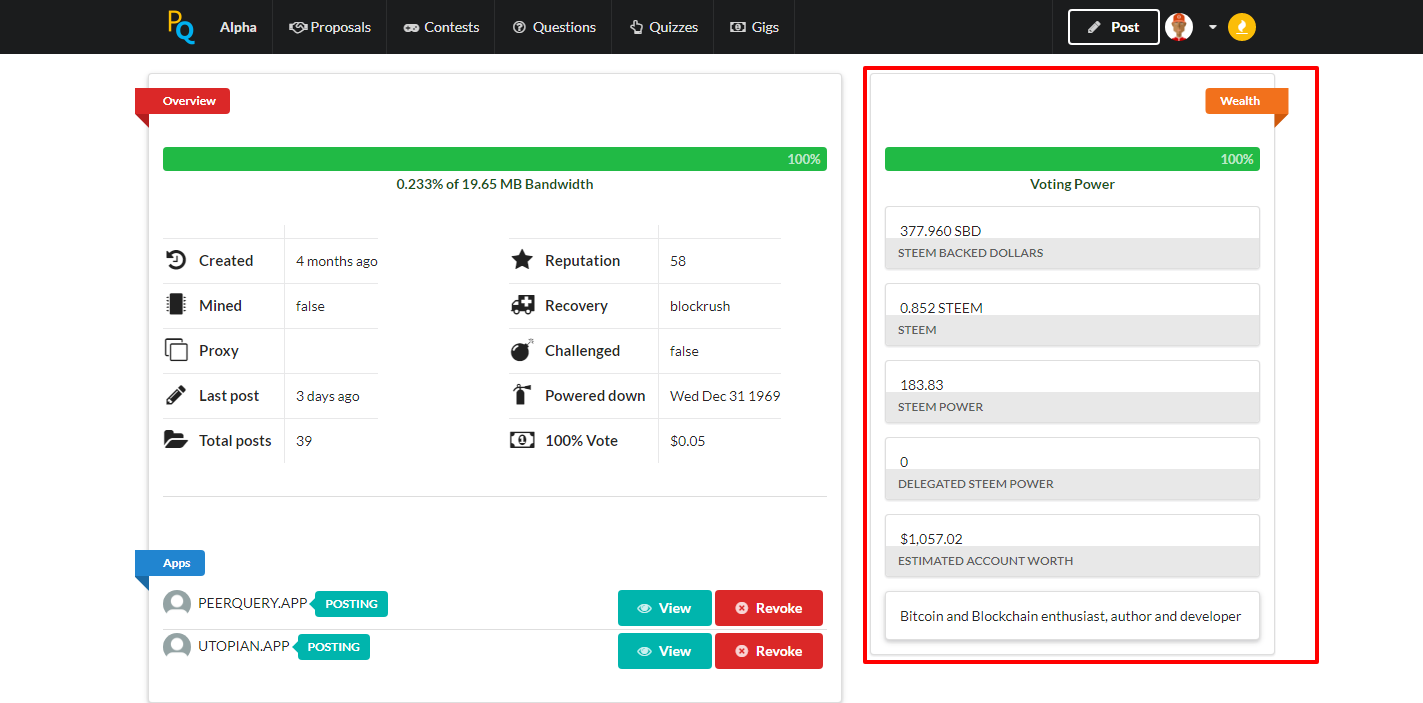Open the user avatar profile picture
Viewport: 1423px width, 703px height.
1179,27
